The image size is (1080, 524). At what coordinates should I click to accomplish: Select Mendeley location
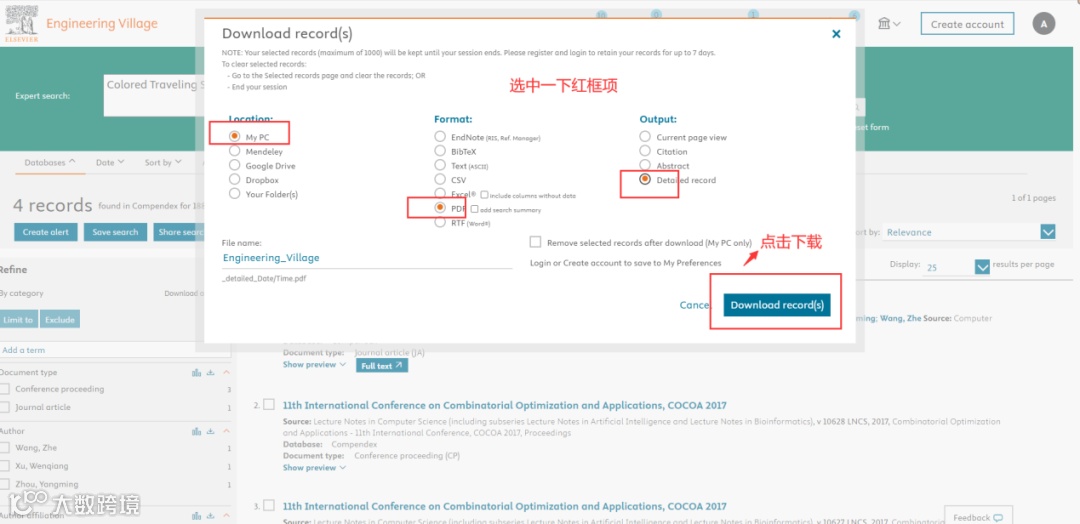click(x=235, y=151)
